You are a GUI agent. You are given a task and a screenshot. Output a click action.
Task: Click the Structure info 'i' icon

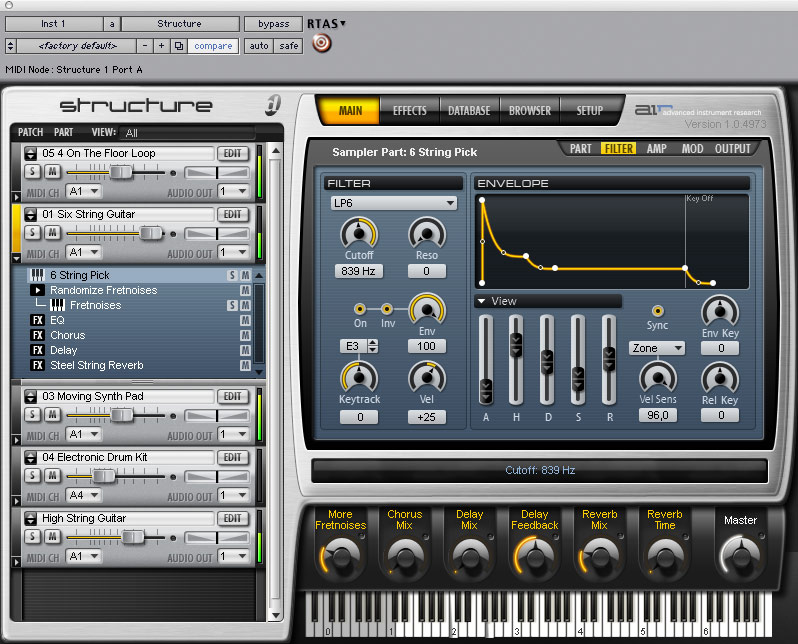[273, 105]
